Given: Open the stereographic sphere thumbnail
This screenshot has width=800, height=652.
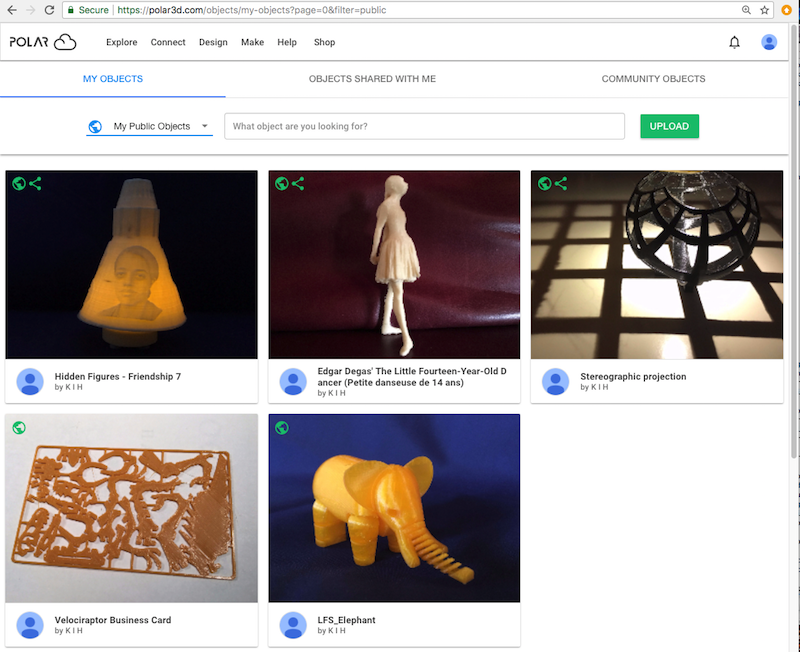Looking at the screenshot, I should tap(657, 265).
